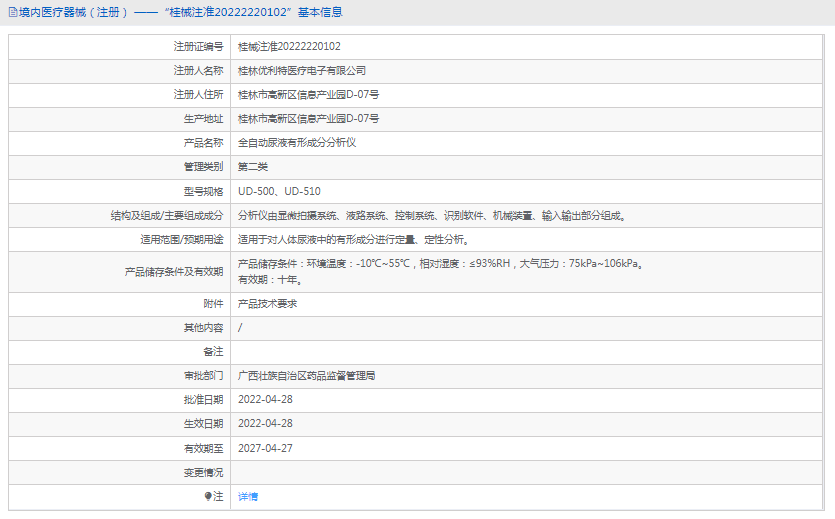This screenshot has width=835, height=519.
Task: Click the 注册证编号 label cell
Action: click(198, 47)
